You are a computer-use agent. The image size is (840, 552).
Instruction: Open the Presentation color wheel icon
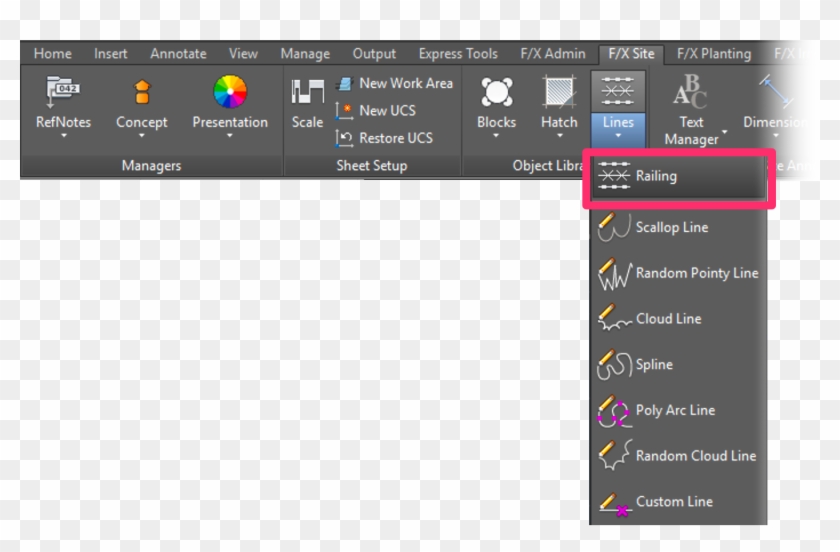point(230,93)
